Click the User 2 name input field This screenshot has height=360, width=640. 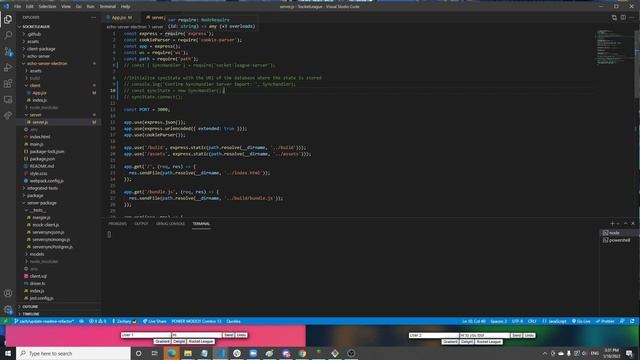[433, 335]
